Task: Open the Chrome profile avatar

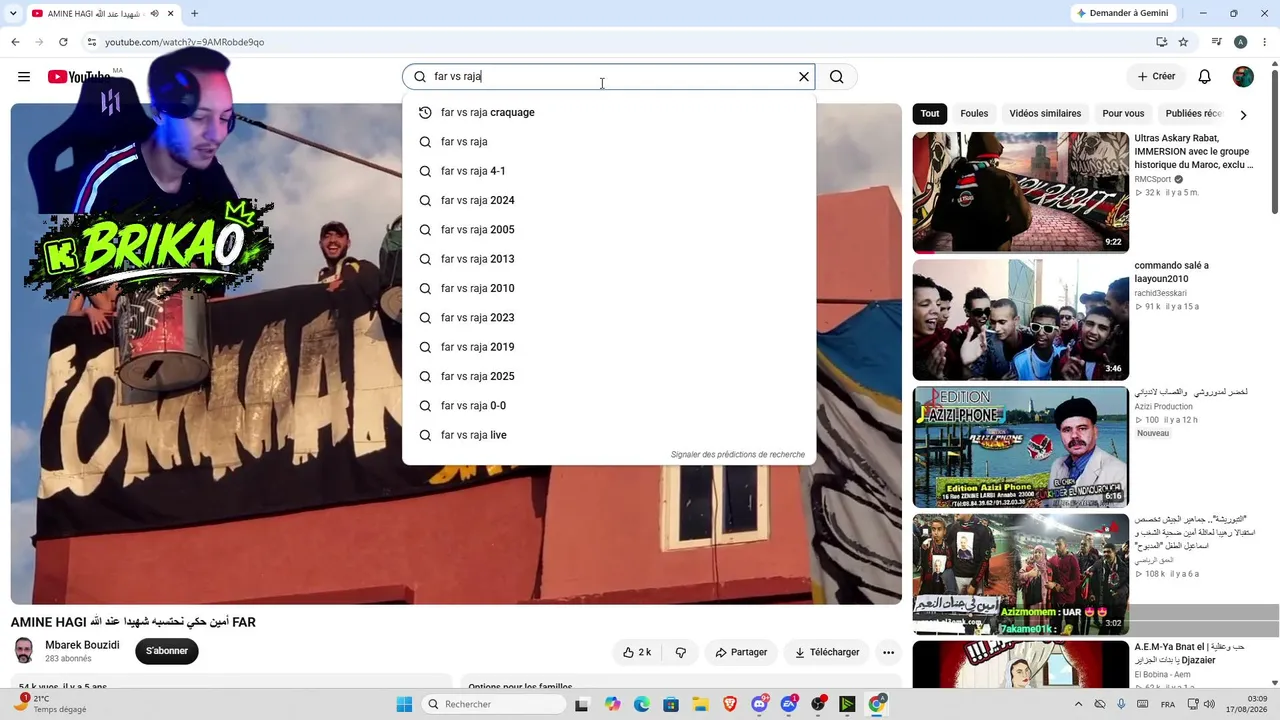Action: pos(1240,42)
